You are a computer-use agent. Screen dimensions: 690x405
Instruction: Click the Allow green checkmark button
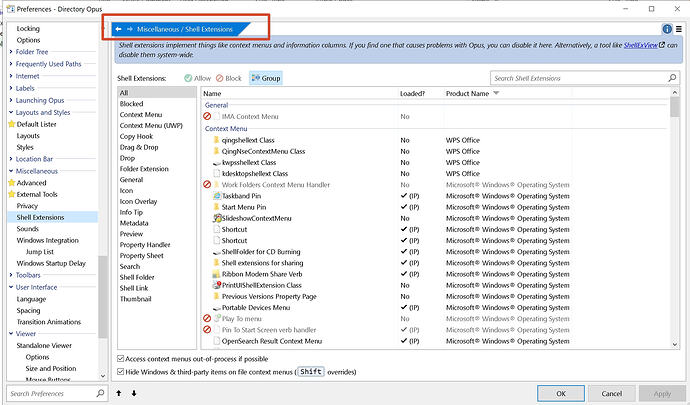[x=198, y=78]
